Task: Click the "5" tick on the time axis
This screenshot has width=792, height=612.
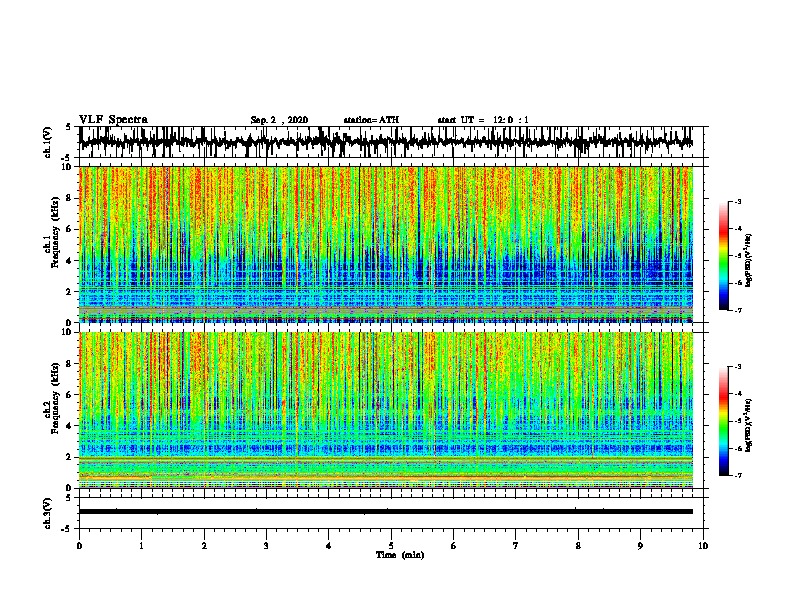Action: pos(391,546)
